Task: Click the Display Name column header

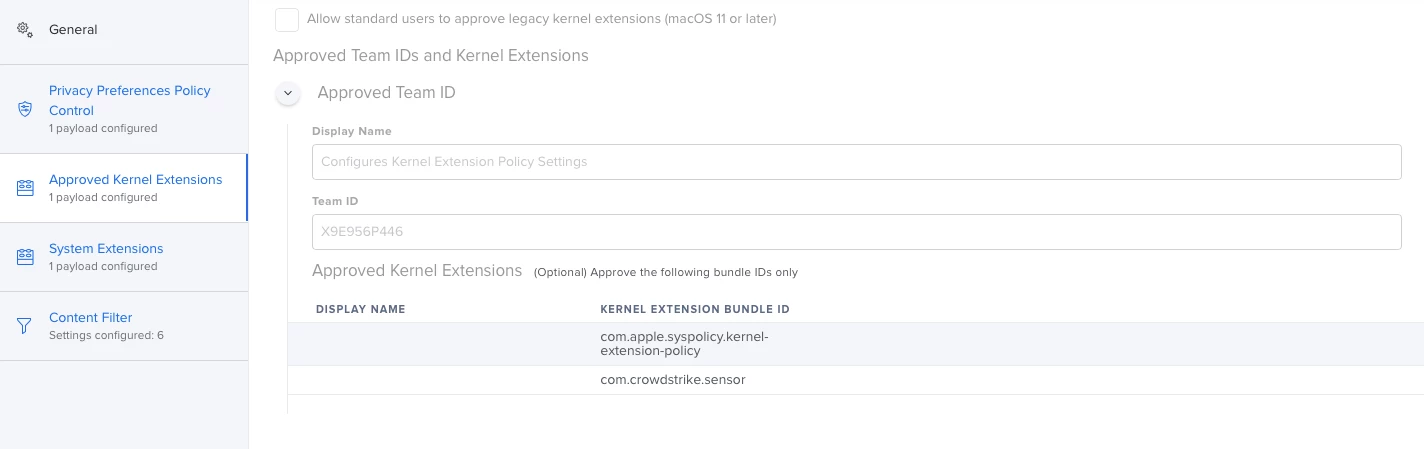Action: click(360, 309)
